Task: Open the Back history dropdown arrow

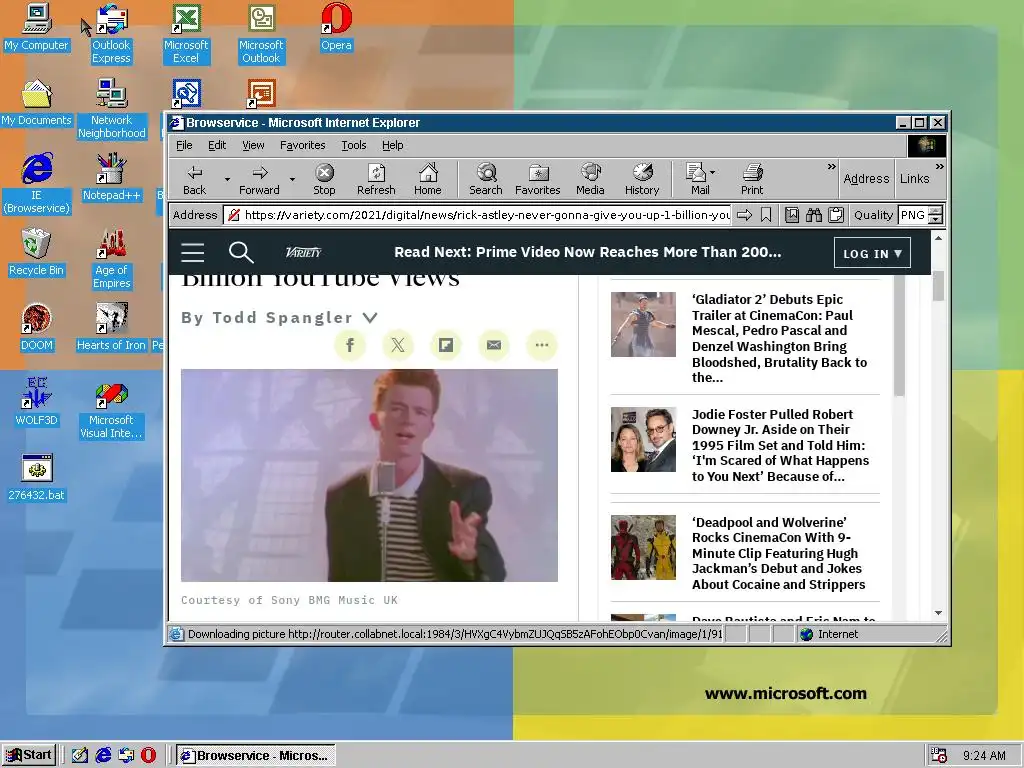Action: (227, 179)
